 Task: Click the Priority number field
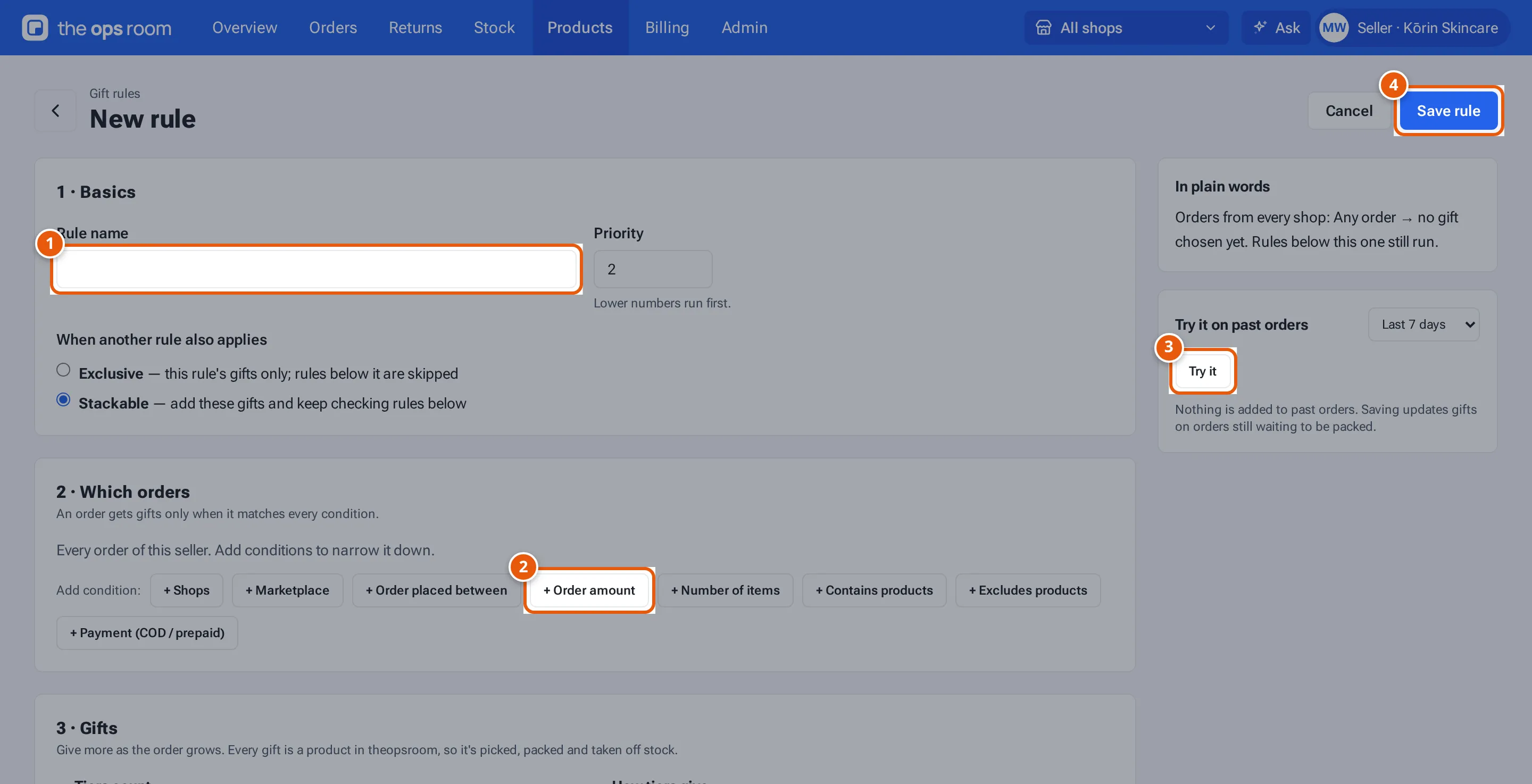tap(652, 269)
